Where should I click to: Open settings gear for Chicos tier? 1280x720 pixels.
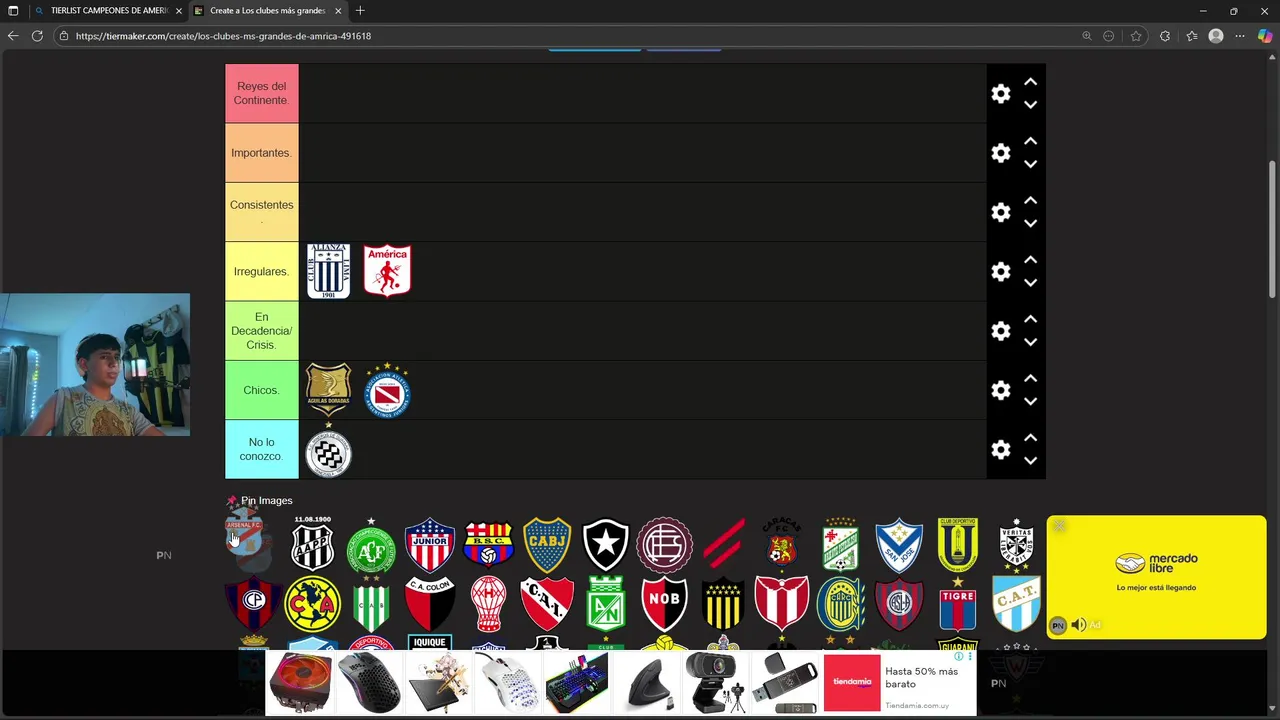(x=1000, y=390)
